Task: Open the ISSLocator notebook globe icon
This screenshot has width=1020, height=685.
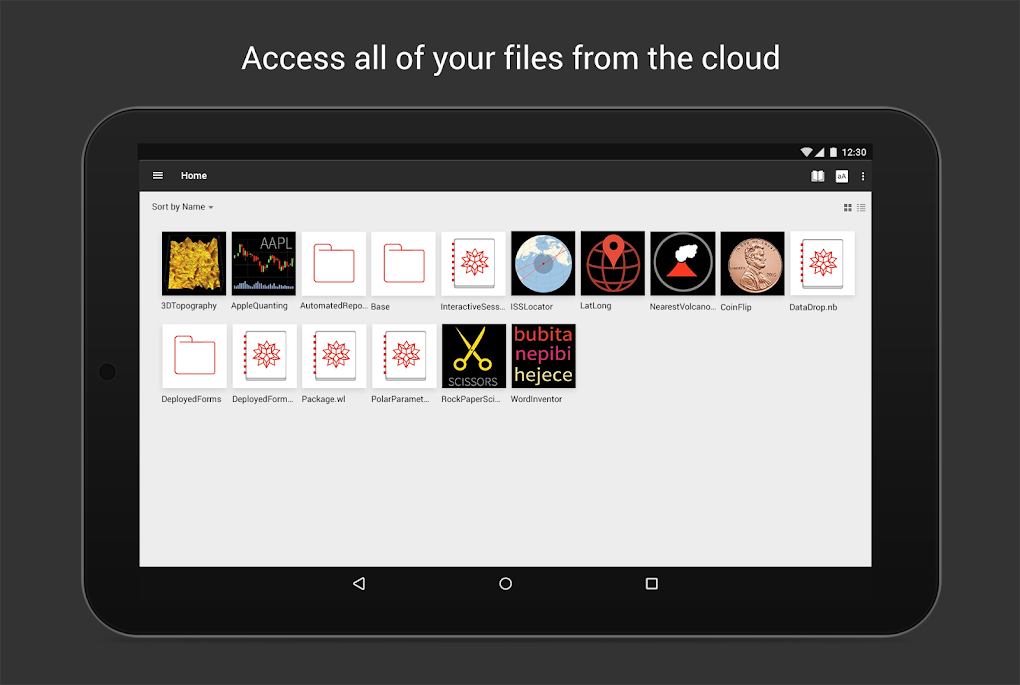Action: point(542,263)
